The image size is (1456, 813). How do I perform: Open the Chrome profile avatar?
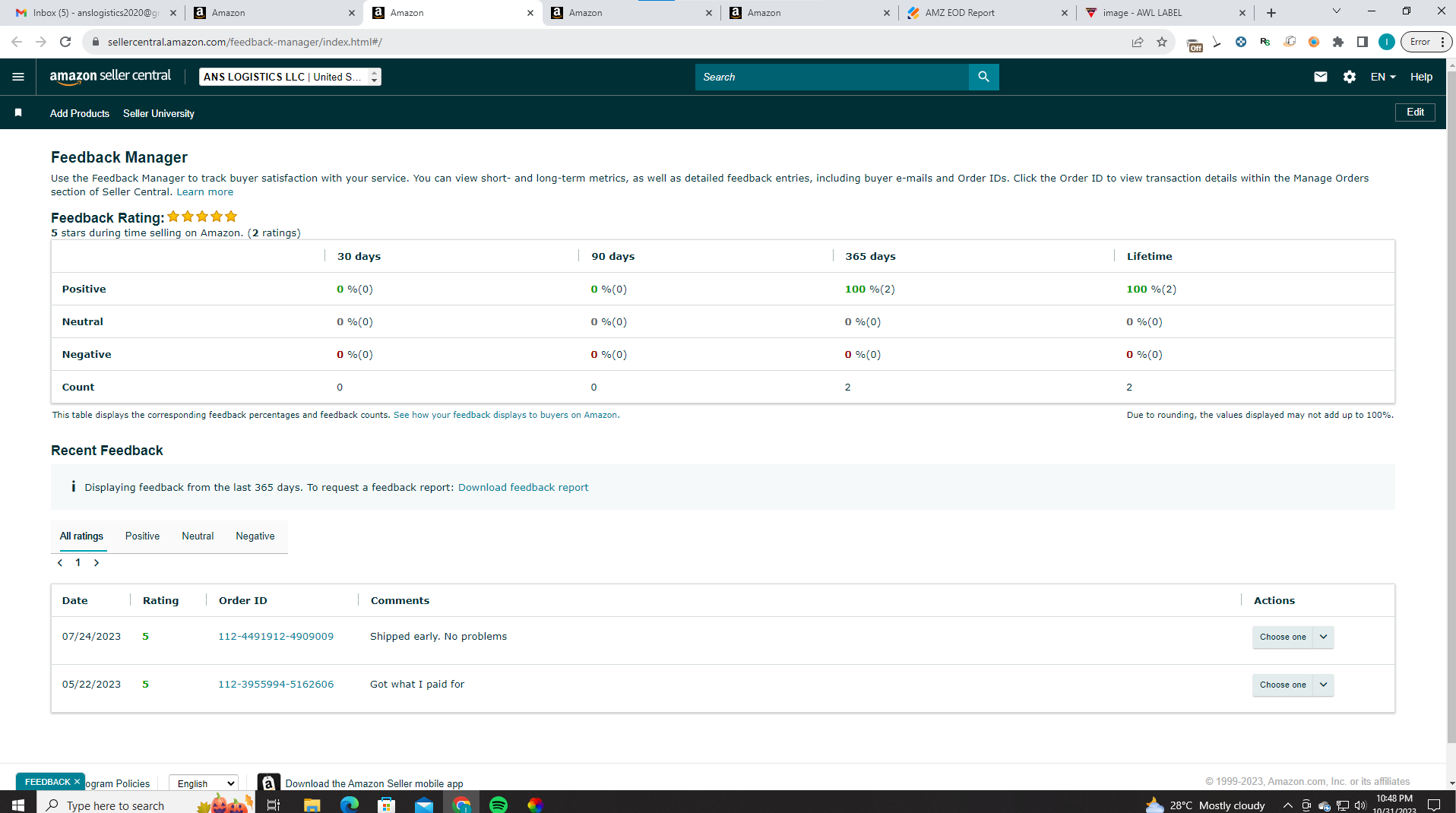pos(1387,42)
